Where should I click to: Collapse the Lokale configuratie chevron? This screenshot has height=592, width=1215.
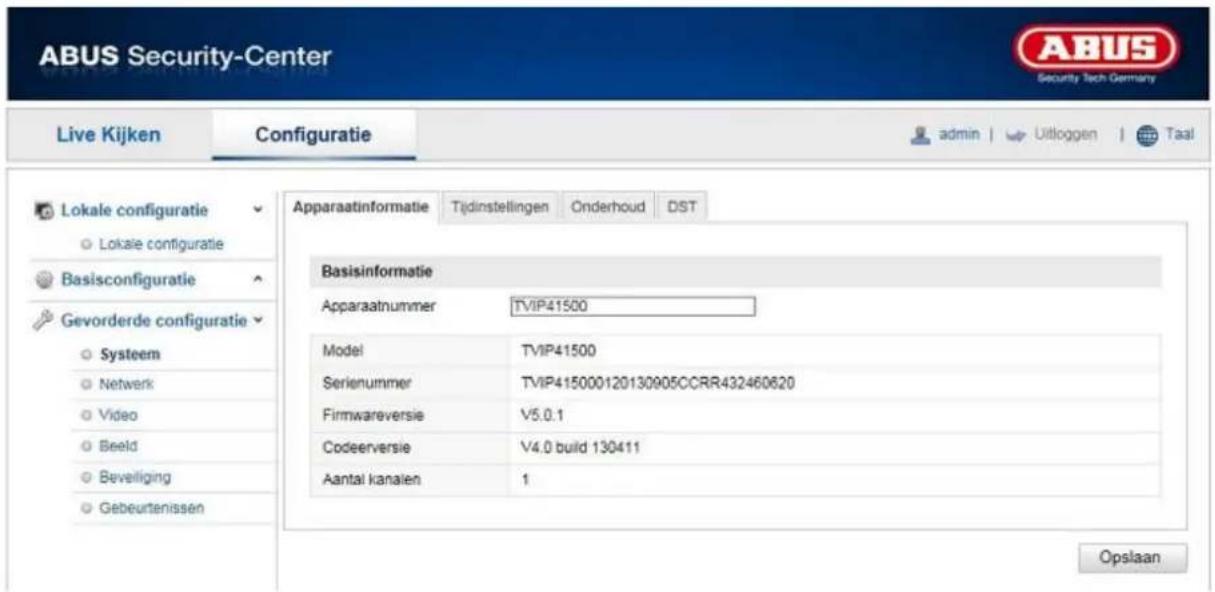point(259,211)
